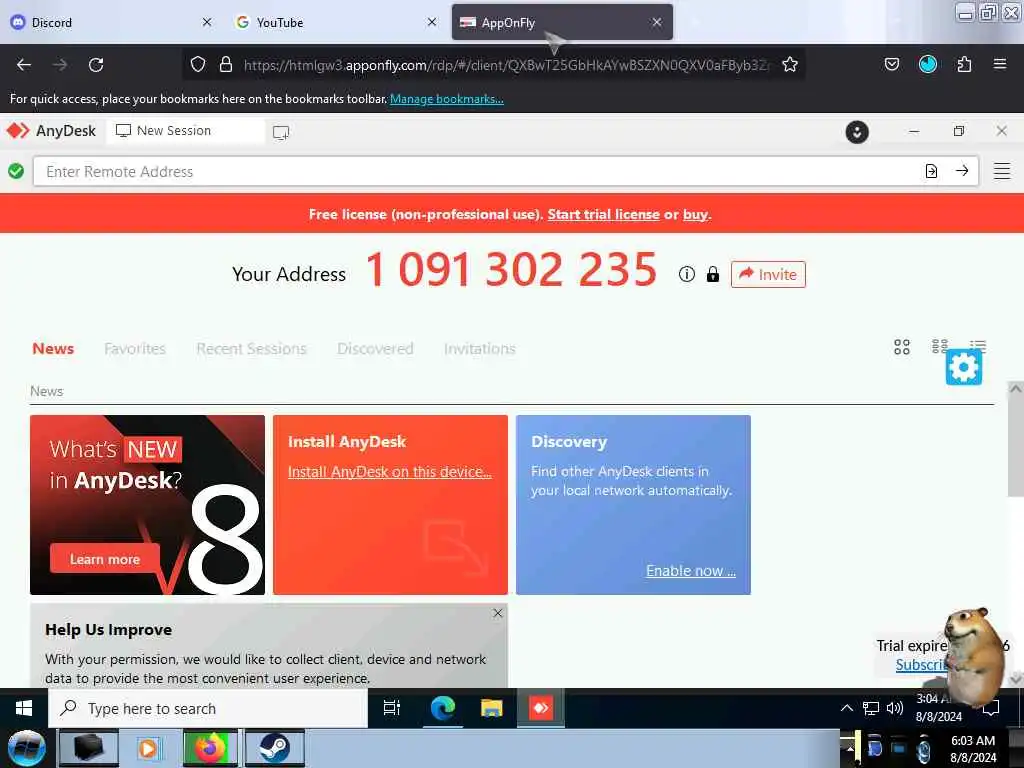Open the shield tracking protection icon
Viewport: 1024px width, 768px height.
point(198,64)
